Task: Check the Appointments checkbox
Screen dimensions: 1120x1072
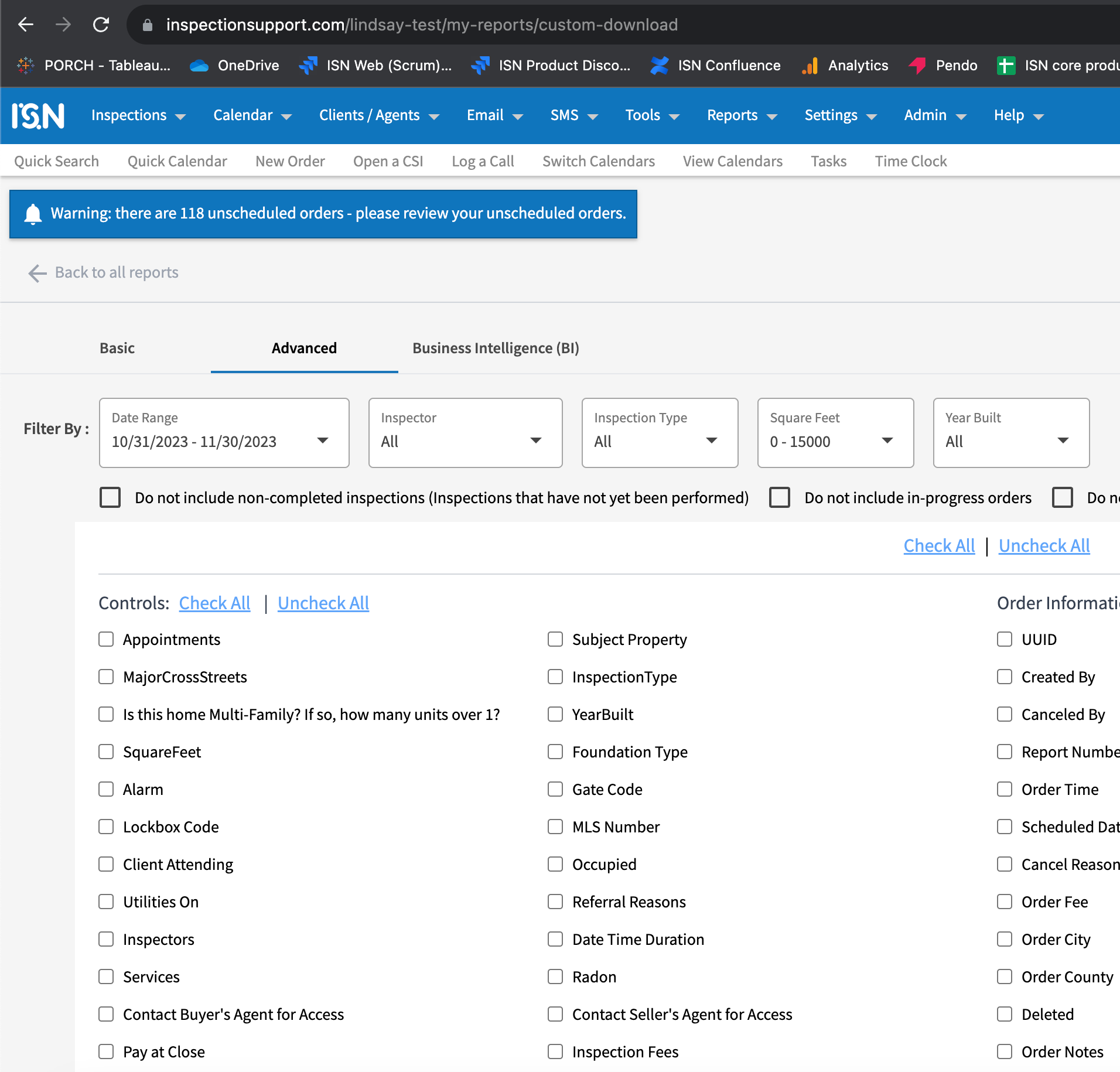Action: (106, 639)
